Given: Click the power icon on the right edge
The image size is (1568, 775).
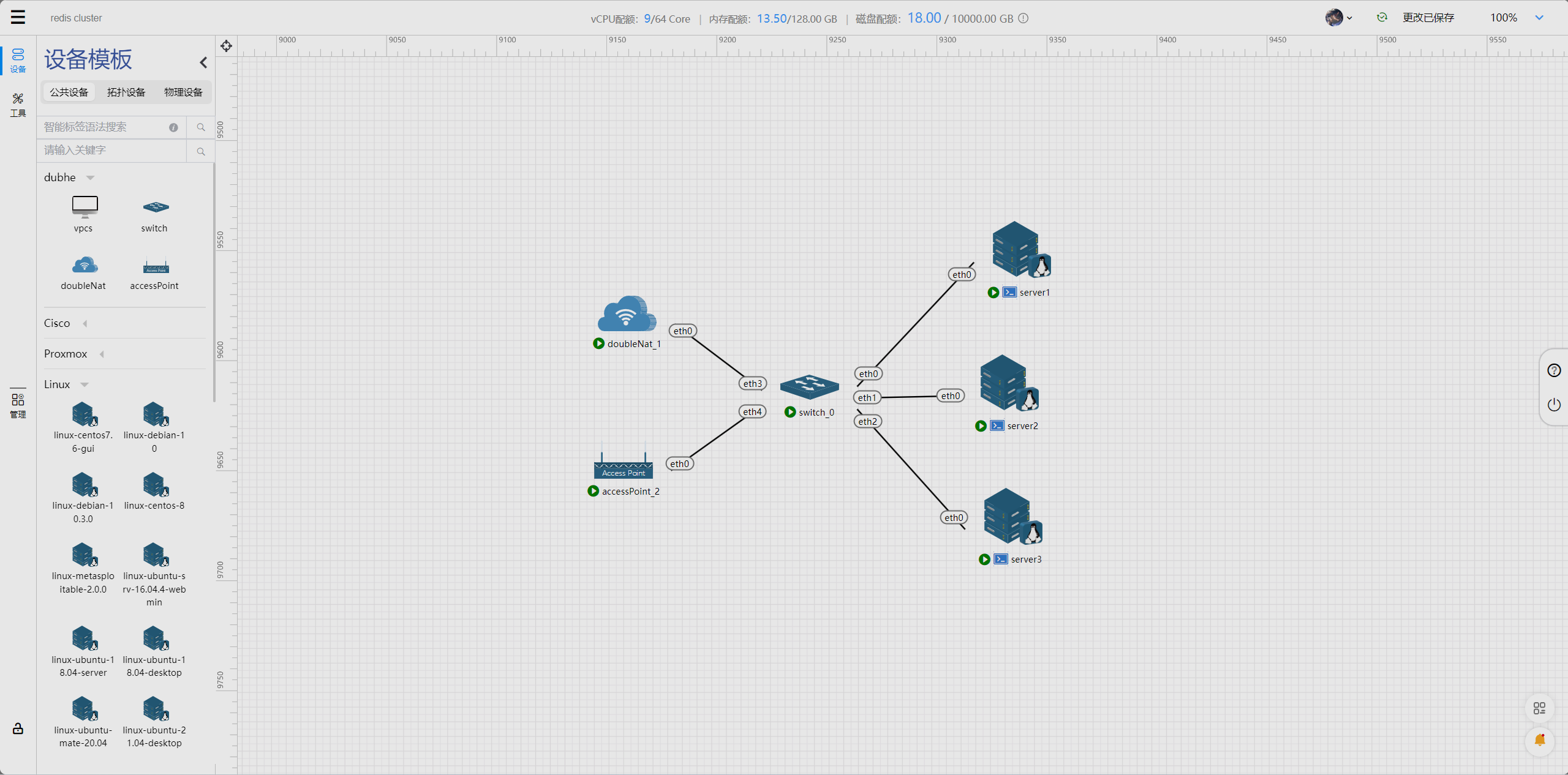Looking at the screenshot, I should pyautogui.click(x=1554, y=404).
